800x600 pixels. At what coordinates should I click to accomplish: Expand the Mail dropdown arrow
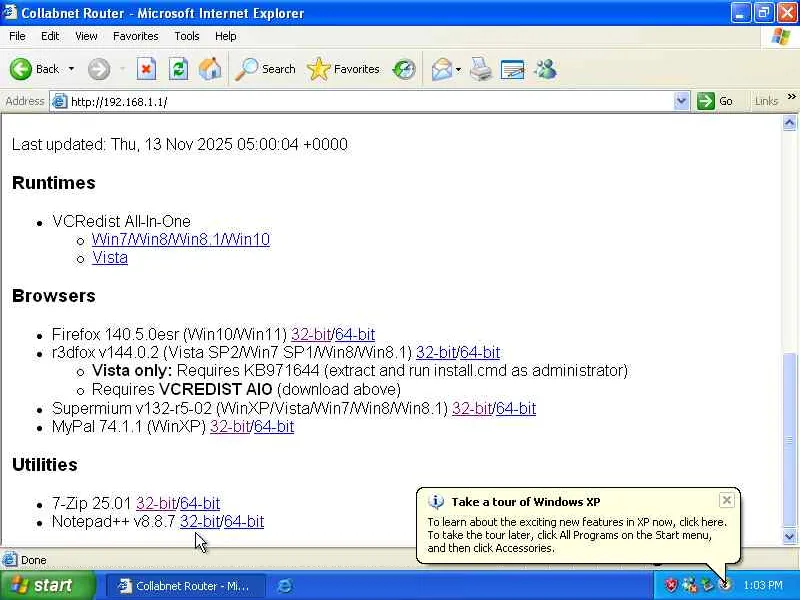point(458,69)
